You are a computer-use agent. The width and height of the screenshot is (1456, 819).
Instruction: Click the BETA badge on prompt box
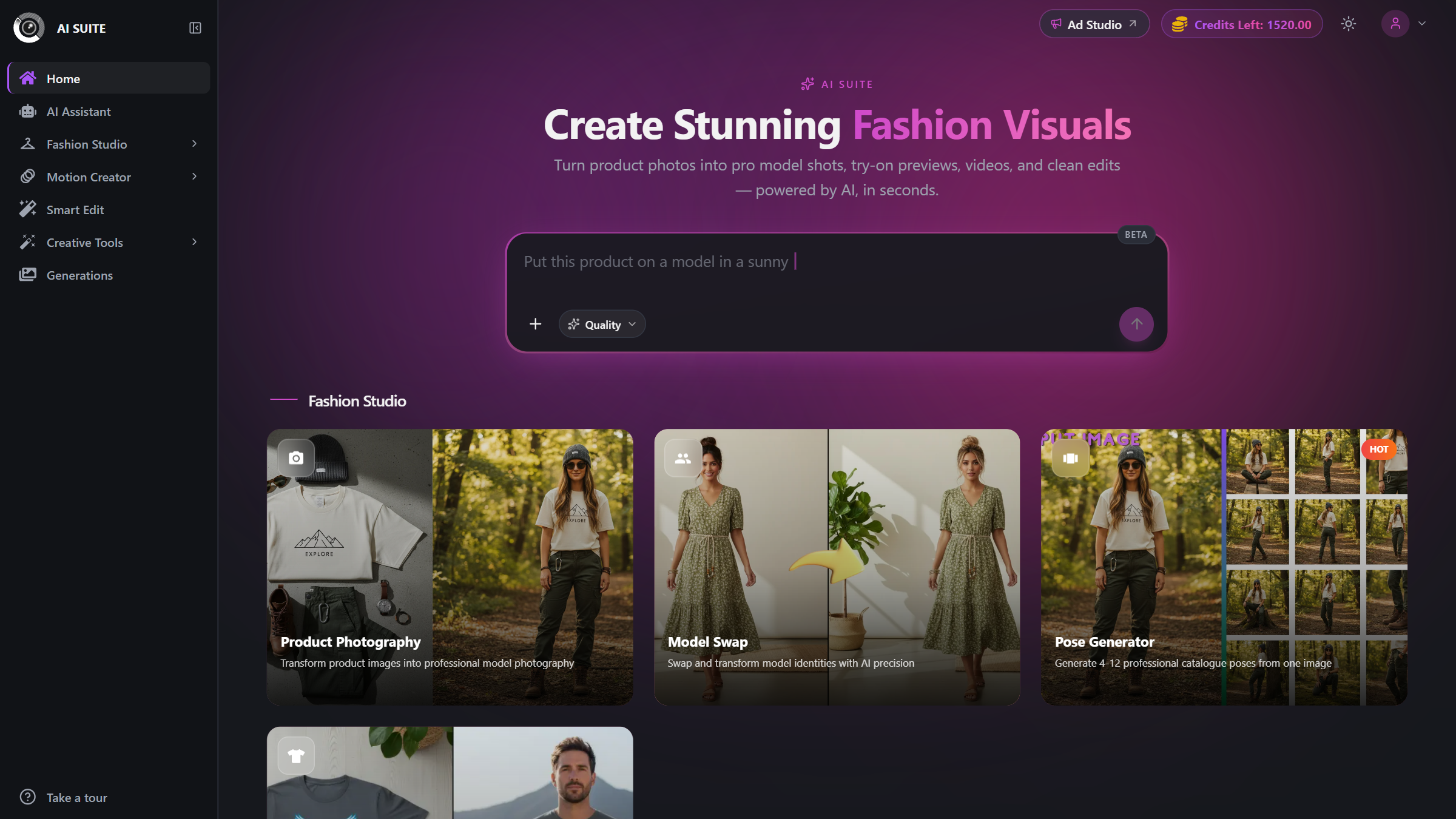1136,235
